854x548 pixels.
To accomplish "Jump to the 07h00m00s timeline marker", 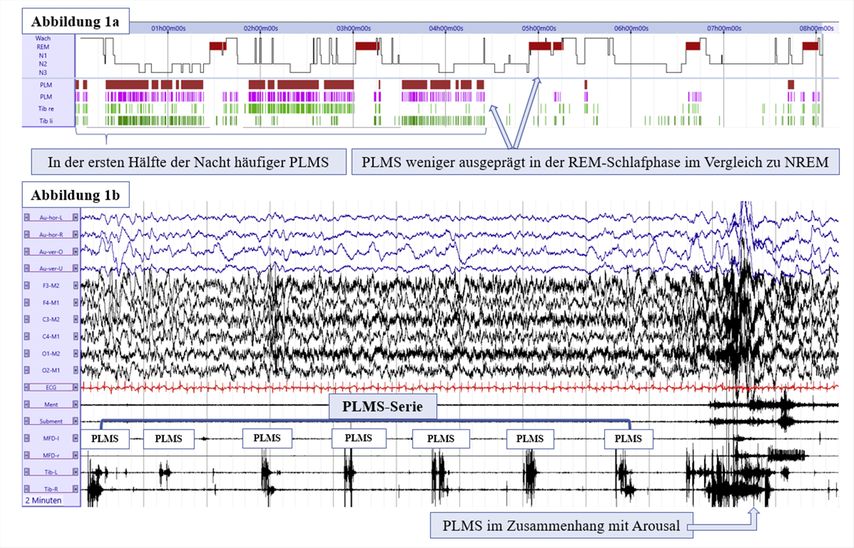I will [x=724, y=29].
